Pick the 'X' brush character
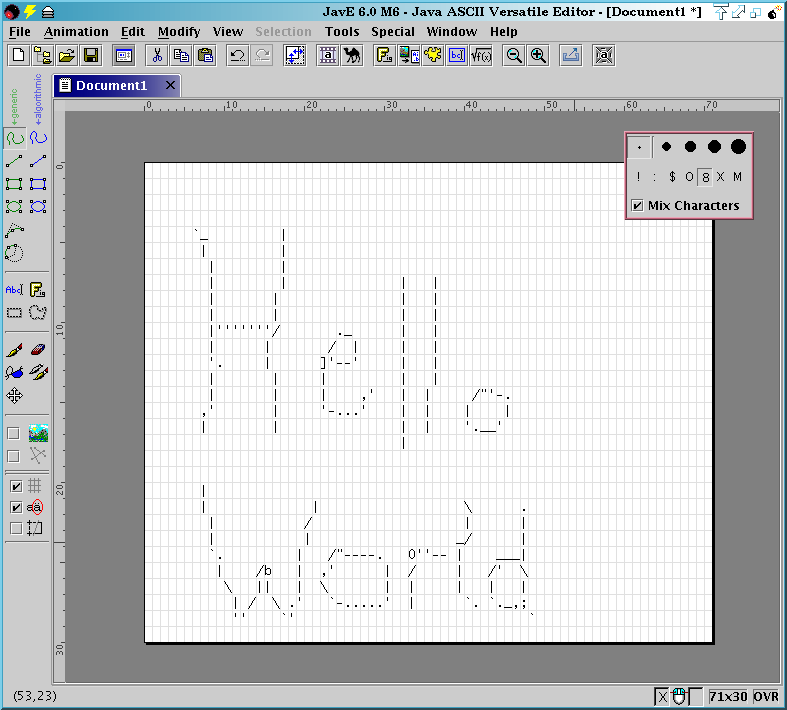787x710 pixels. click(721, 177)
